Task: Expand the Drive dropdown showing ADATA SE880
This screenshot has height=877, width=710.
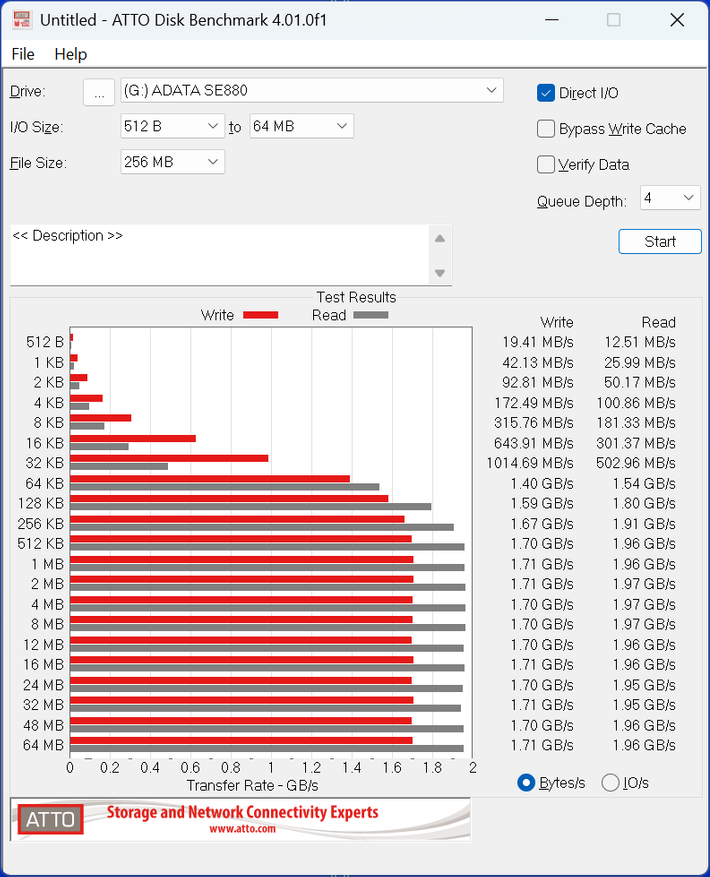Action: tap(312, 91)
